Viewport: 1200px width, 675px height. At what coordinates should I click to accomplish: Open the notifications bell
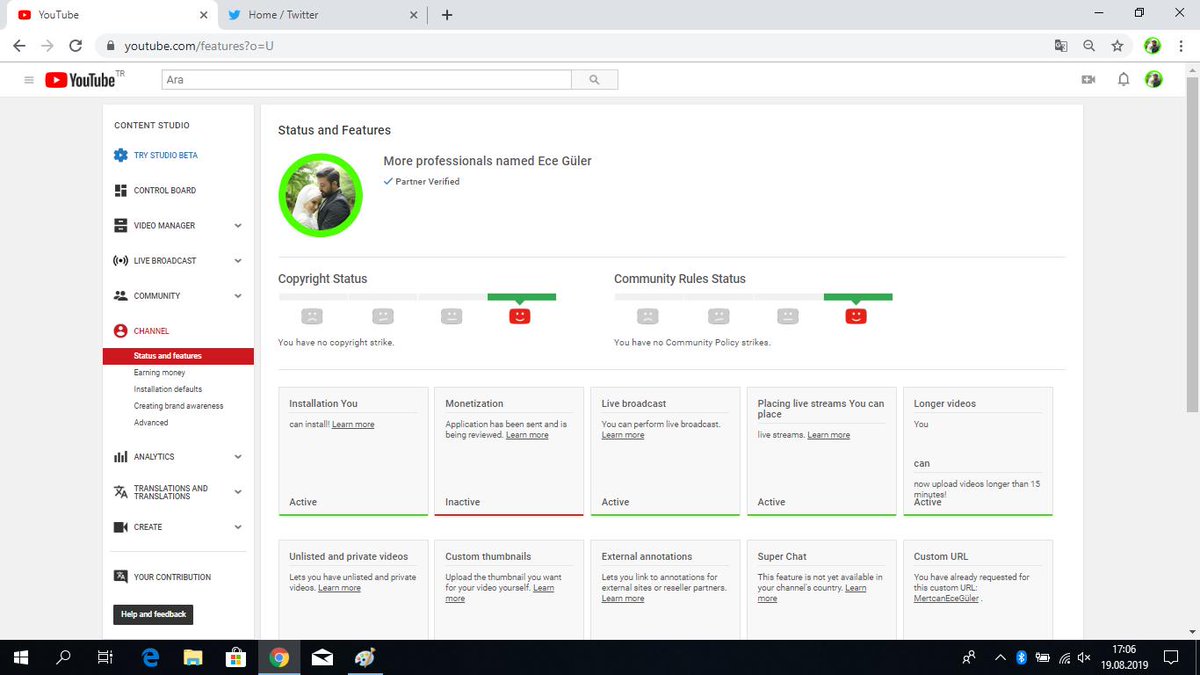(1123, 80)
